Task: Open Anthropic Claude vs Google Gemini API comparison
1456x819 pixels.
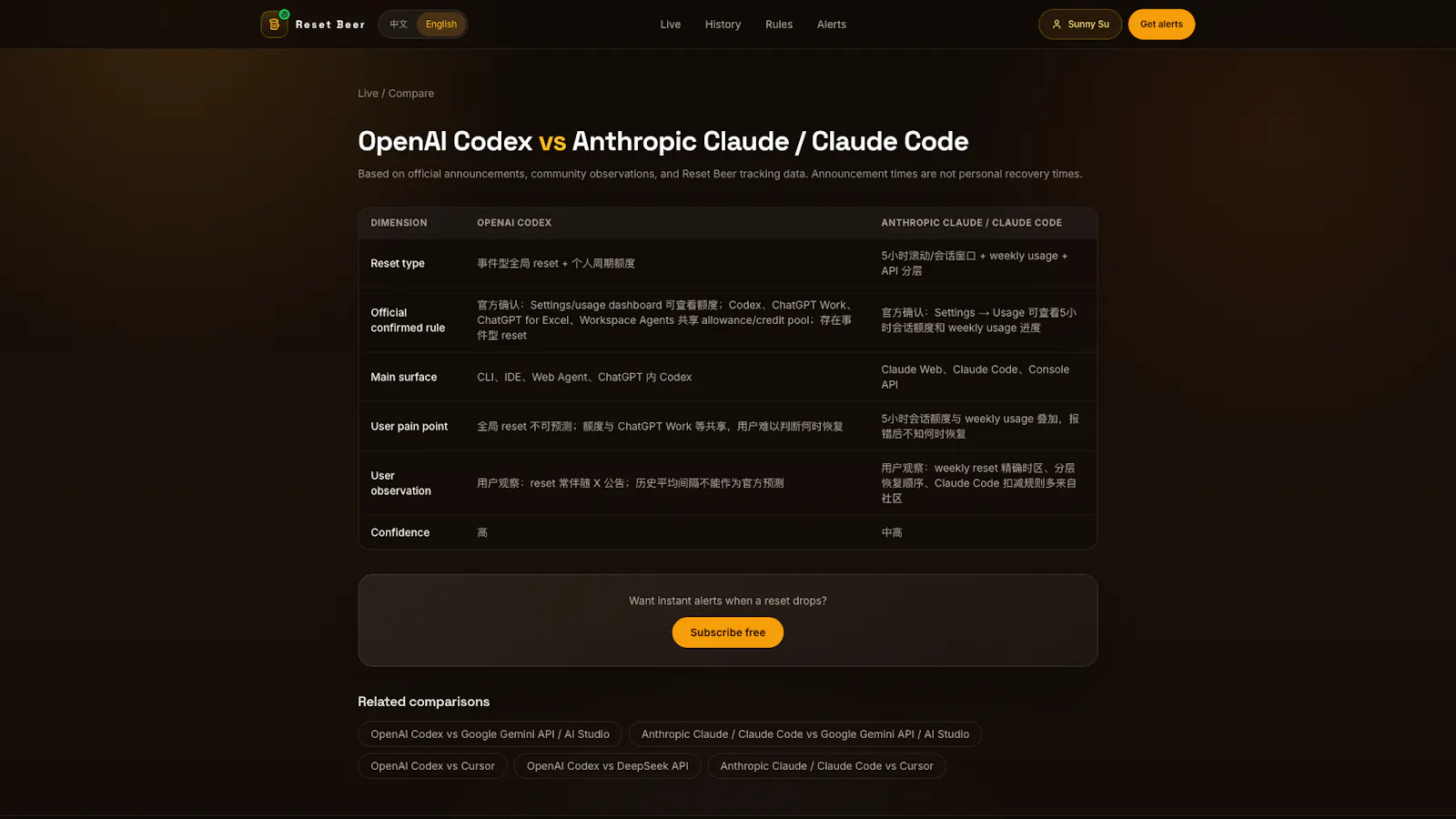Action: (x=805, y=734)
